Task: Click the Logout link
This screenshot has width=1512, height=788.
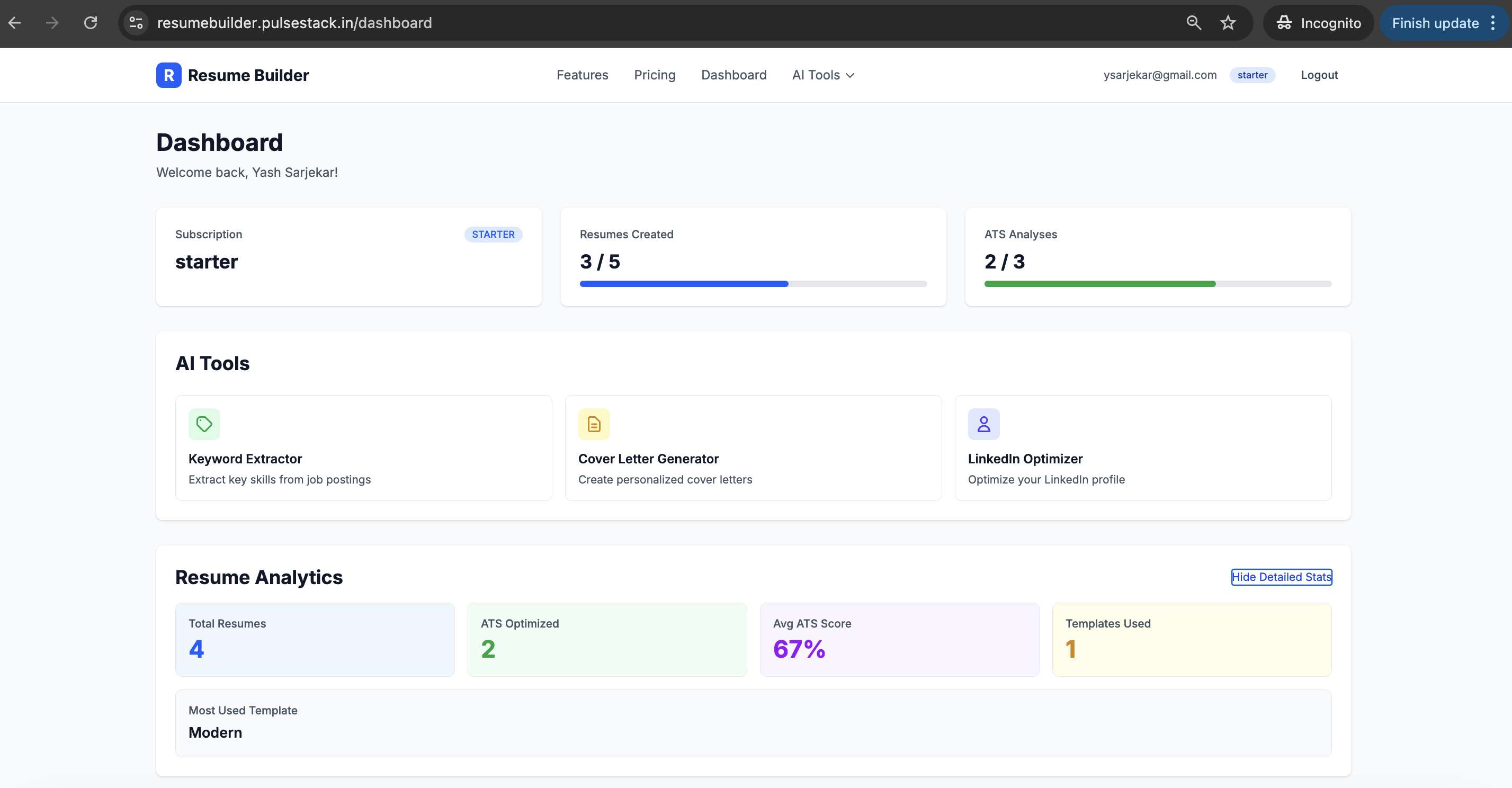Action: pyautogui.click(x=1319, y=75)
